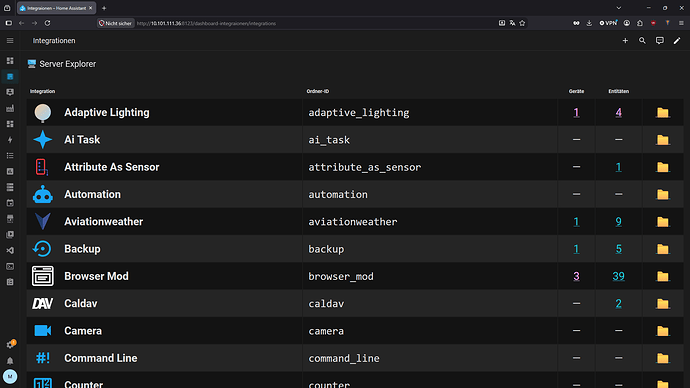Click Backup entity count 5
The height and width of the screenshot is (388, 690).
pyautogui.click(x=618, y=249)
